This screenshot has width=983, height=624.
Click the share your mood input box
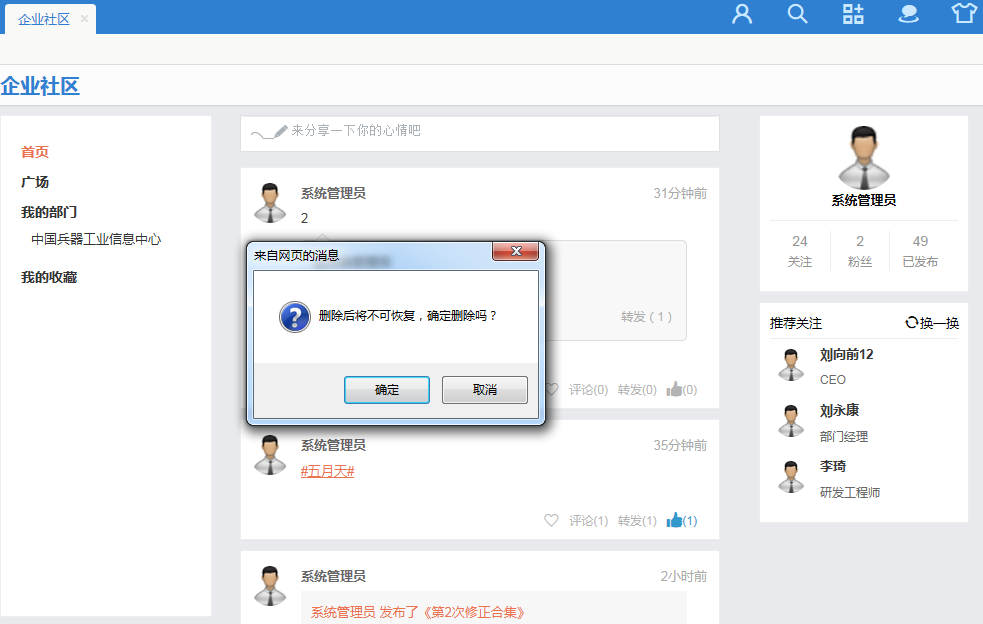click(x=480, y=132)
